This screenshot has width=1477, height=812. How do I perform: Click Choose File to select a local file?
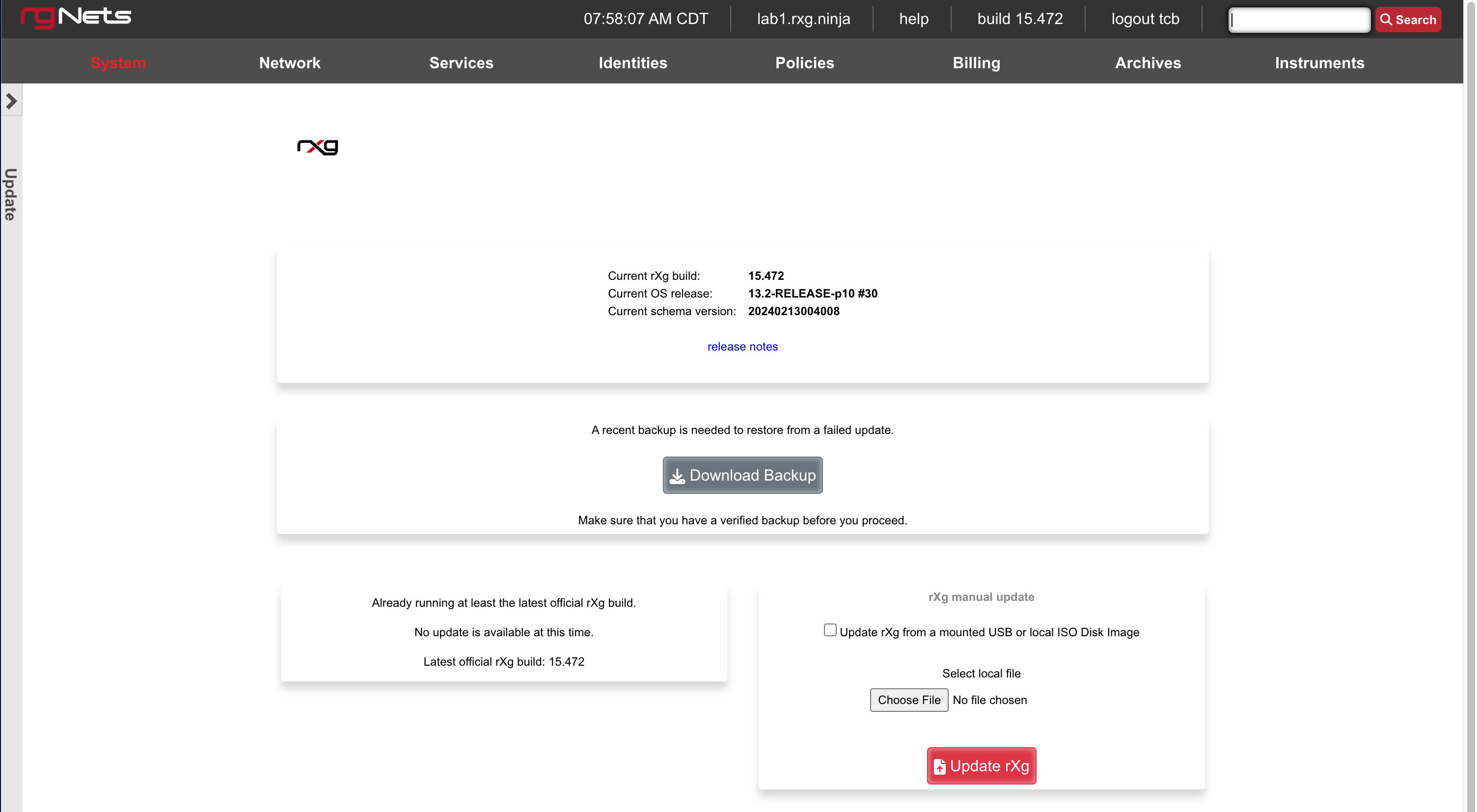pyautogui.click(x=909, y=700)
